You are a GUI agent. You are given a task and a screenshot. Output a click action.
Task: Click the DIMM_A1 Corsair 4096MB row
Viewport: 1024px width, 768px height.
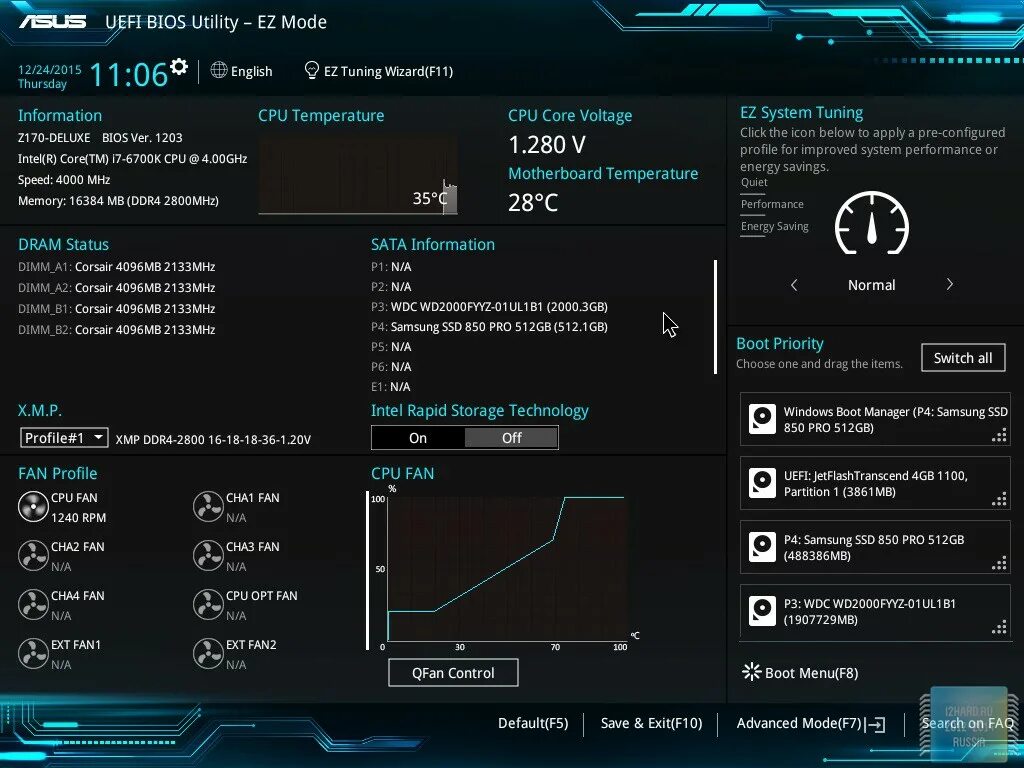pyautogui.click(x=116, y=266)
